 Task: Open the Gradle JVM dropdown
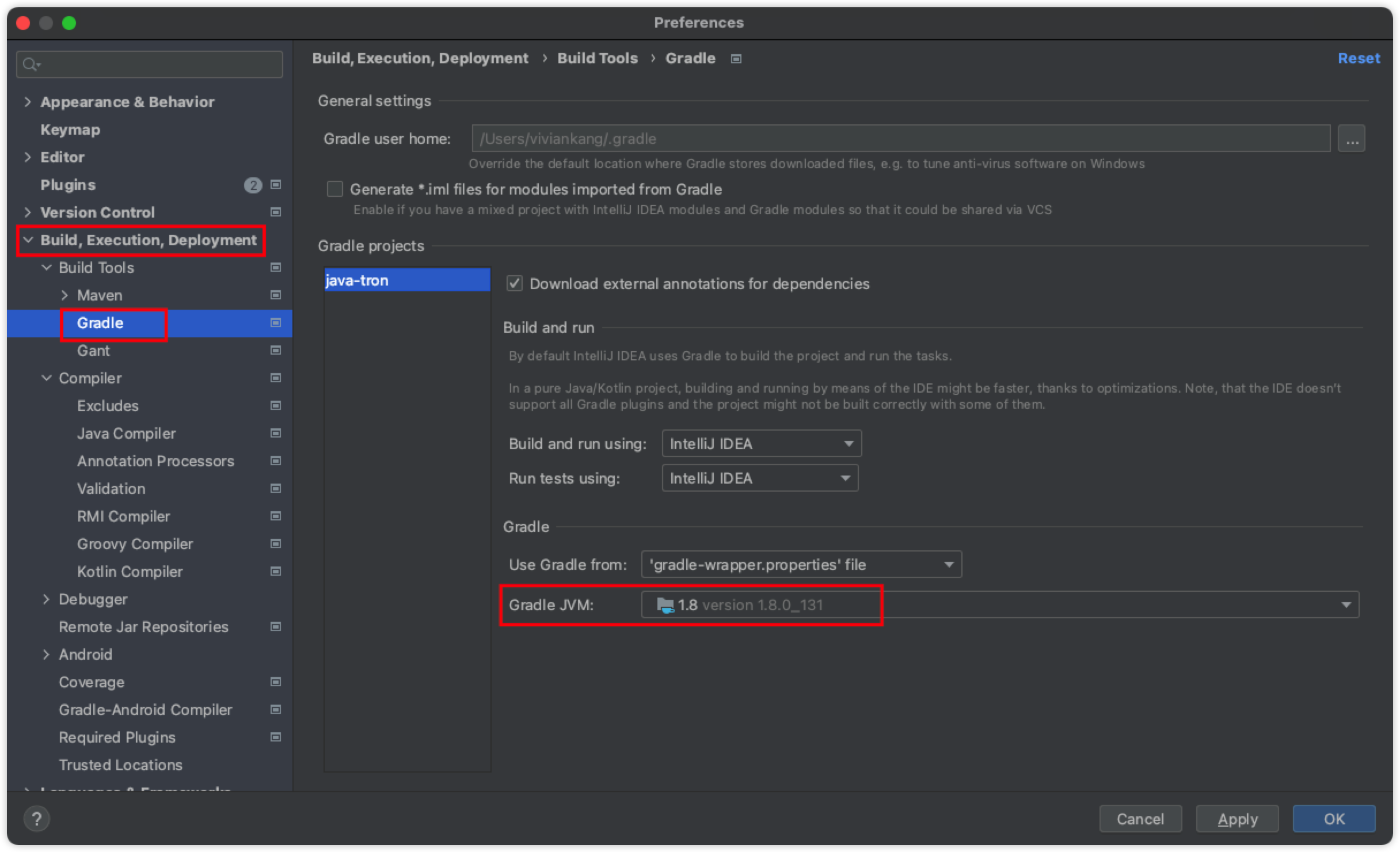(x=999, y=605)
